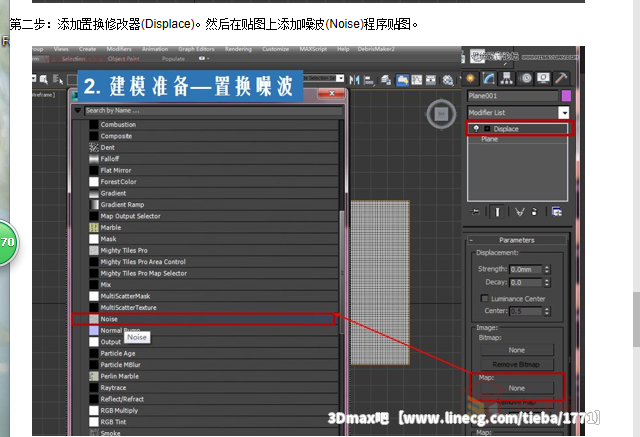Viewport: 640px width, 437px height.
Task: Open the Material Editor icon
Action: point(448,80)
